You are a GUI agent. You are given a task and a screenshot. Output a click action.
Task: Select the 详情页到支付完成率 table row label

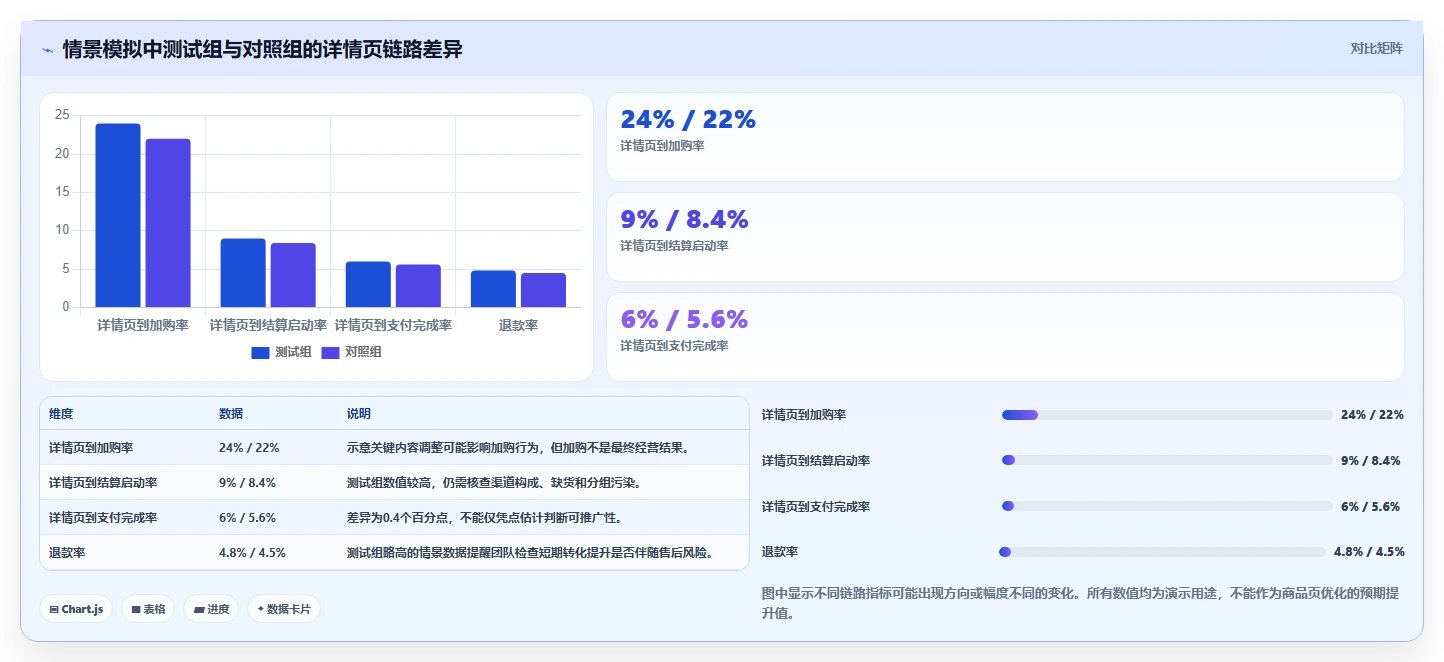tap(103, 518)
